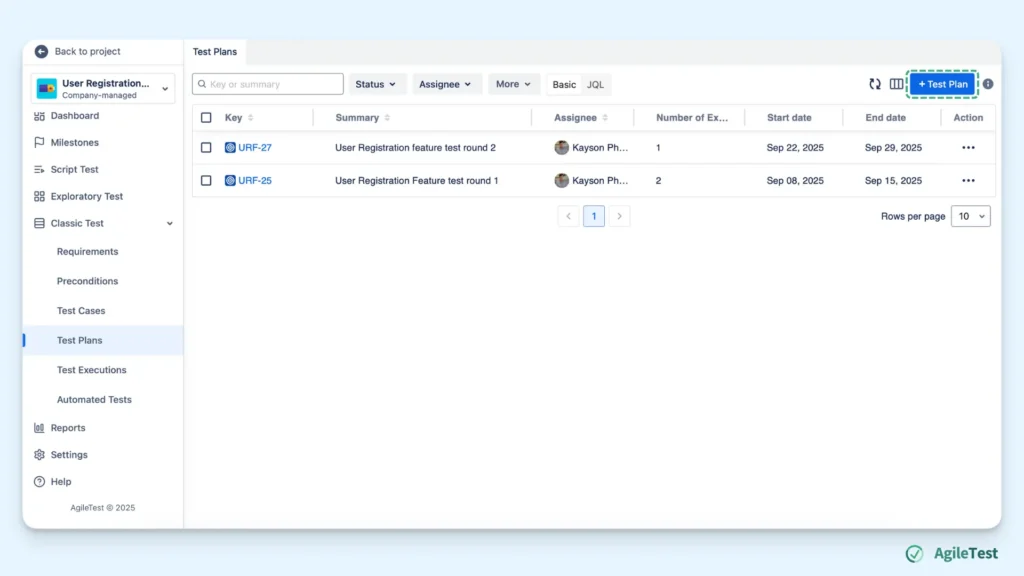This screenshot has height=576, width=1024.
Task: Click the Back to project arrow icon
Action: pyautogui.click(x=41, y=51)
